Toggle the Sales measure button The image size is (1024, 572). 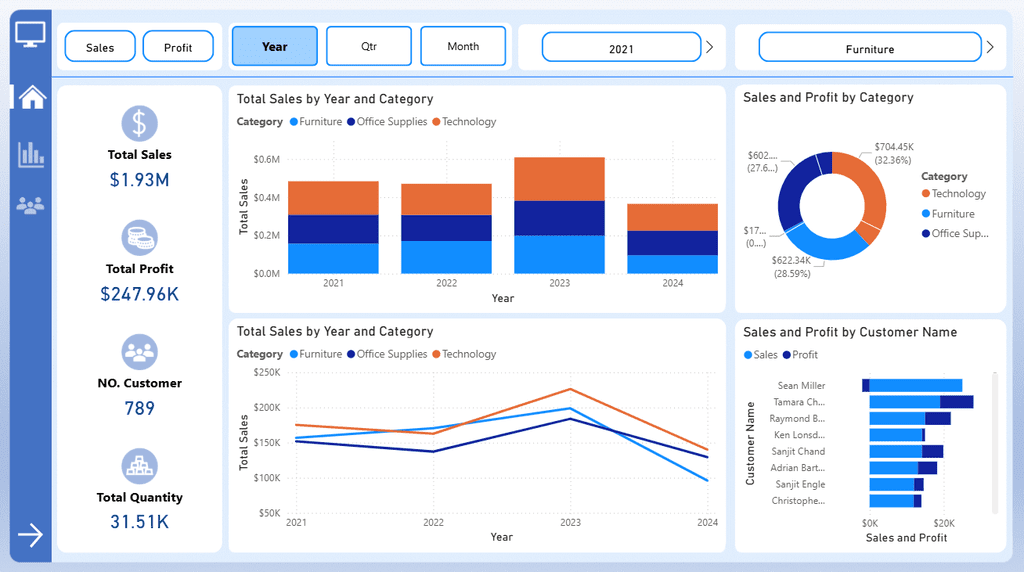(x=100, y=47)
